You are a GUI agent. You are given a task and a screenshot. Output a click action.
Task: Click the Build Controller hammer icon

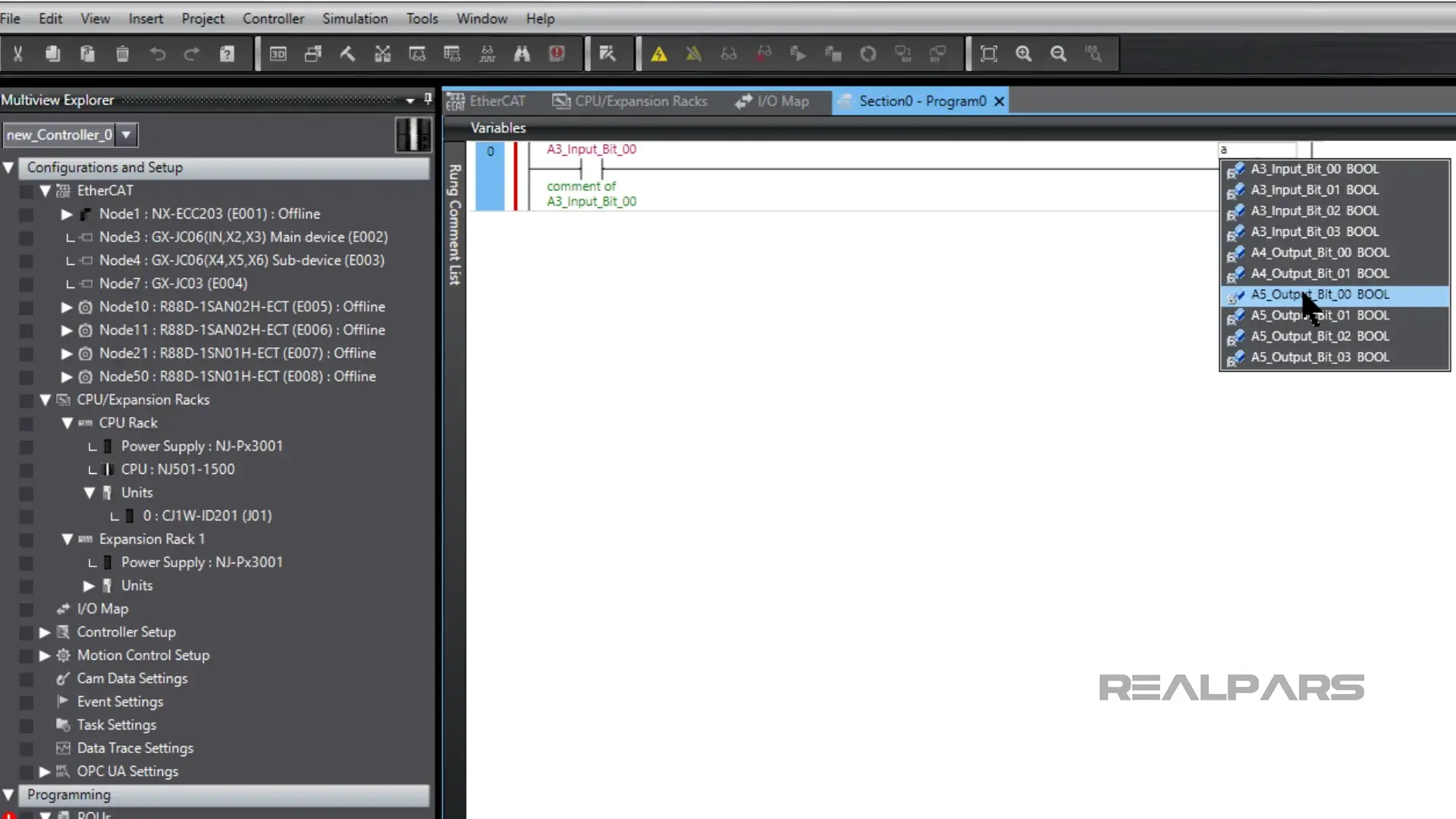(x=347, y=54)
